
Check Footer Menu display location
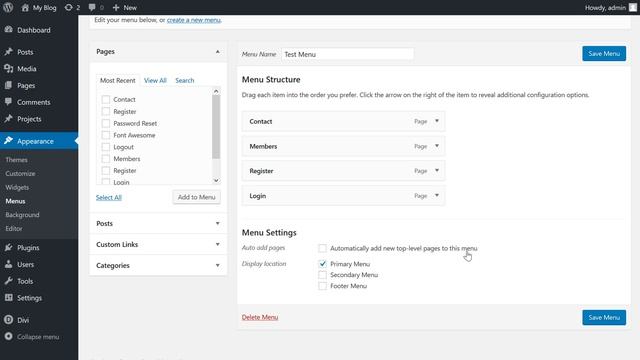(x=322, y=286)
